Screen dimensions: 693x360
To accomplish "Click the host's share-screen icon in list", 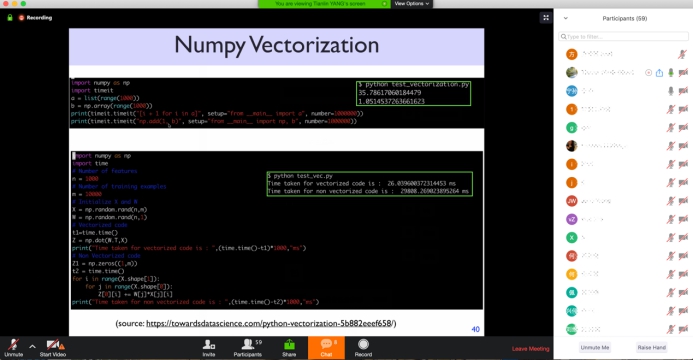I will click(659, 72).
